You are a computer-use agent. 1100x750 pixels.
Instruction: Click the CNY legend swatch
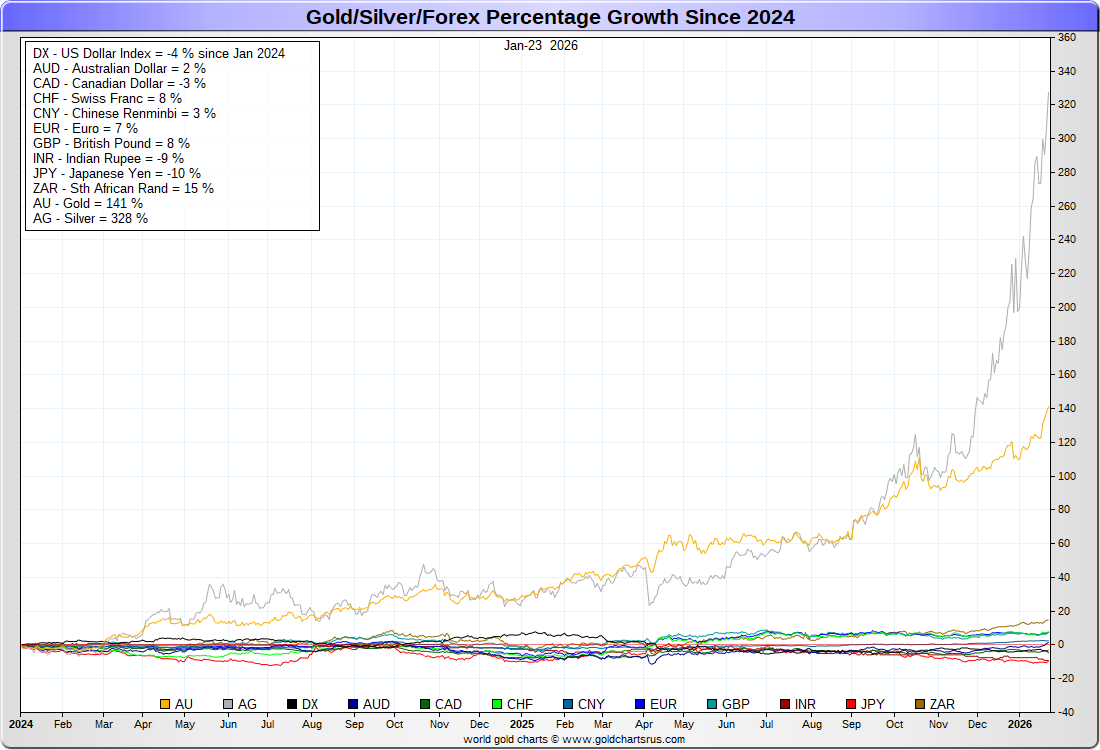pos(568,704)
